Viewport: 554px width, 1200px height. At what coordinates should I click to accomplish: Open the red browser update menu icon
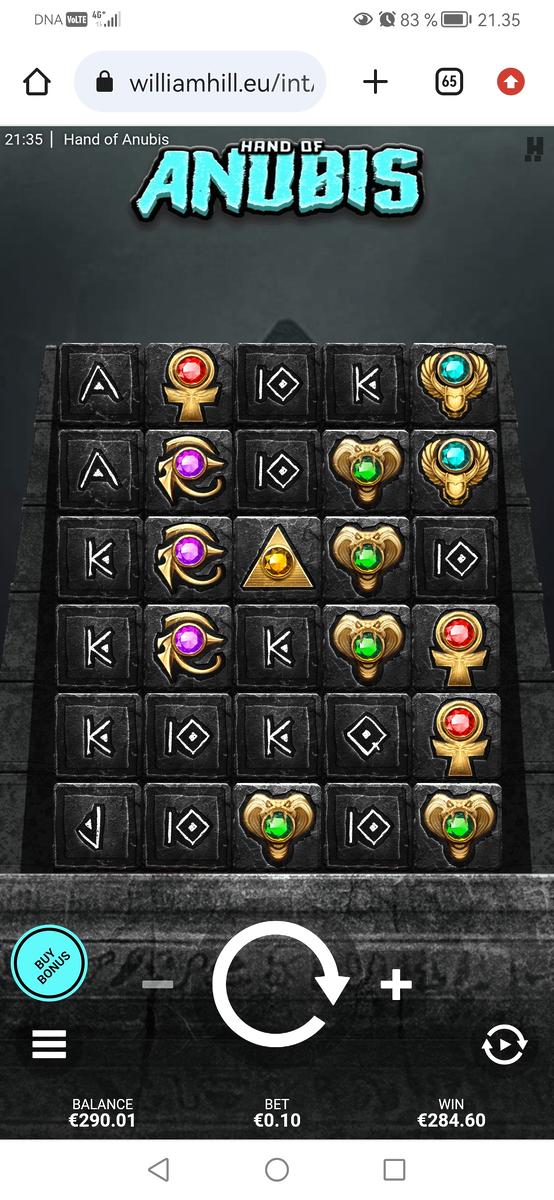[511, 82]
